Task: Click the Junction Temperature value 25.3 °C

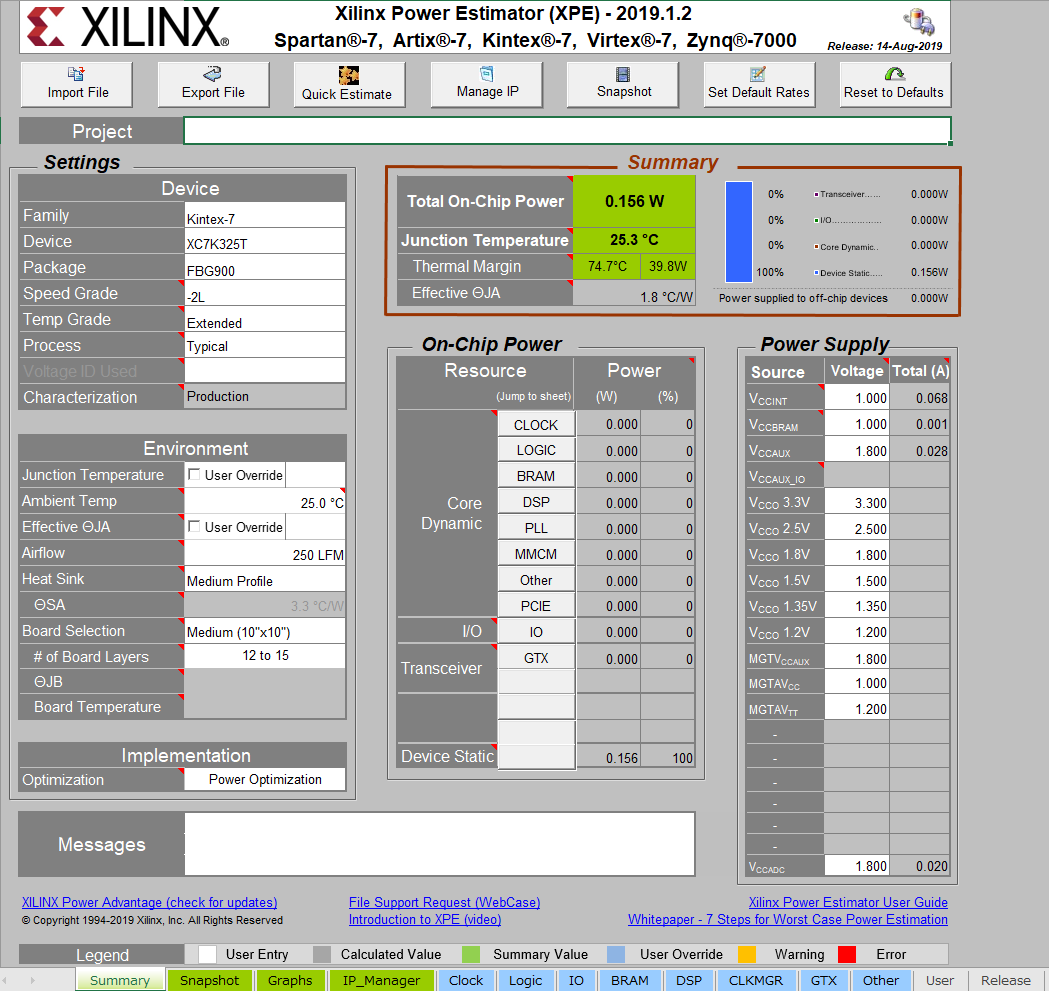Action: (x=634, y=240)
